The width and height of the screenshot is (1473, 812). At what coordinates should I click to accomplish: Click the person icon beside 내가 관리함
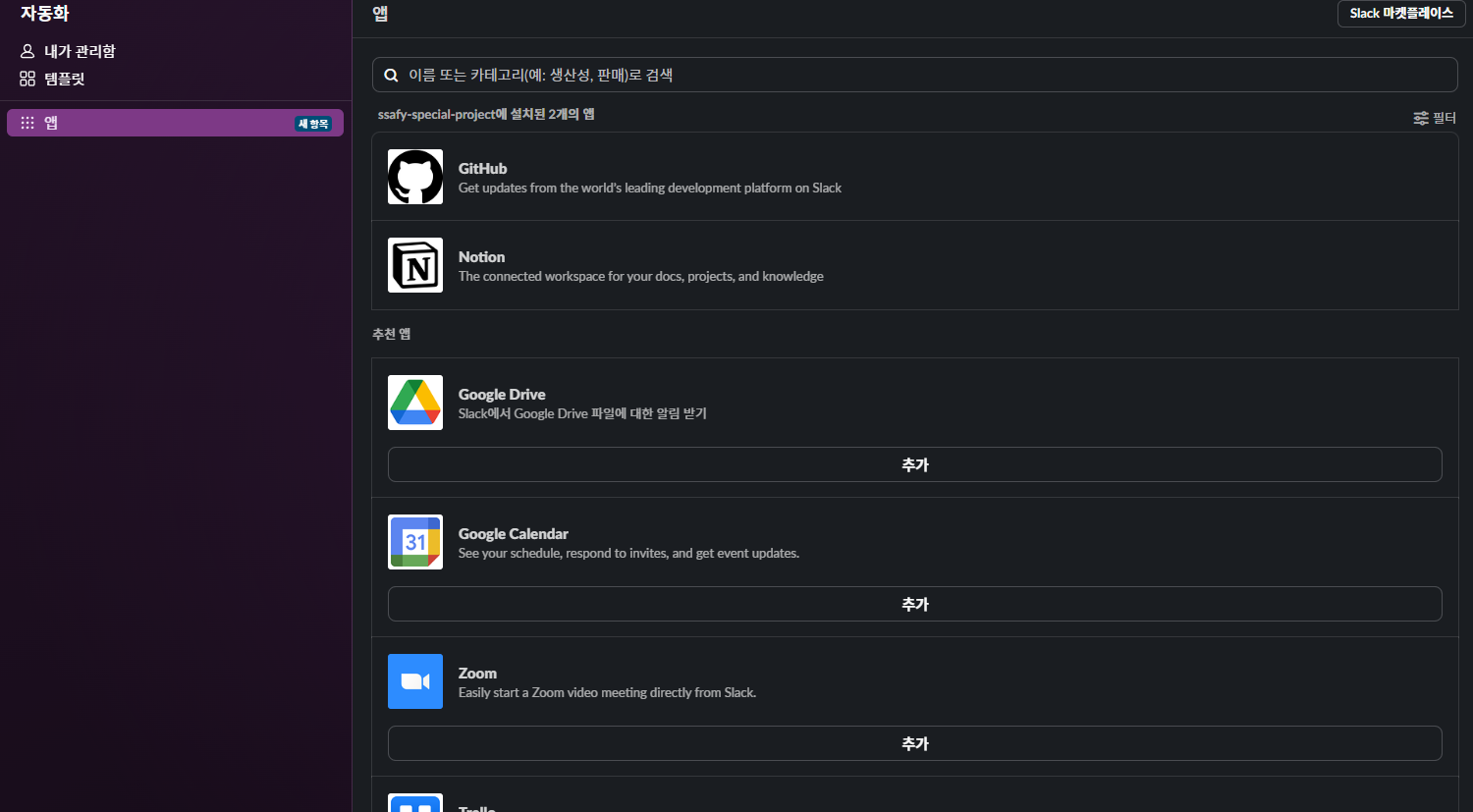27,51
